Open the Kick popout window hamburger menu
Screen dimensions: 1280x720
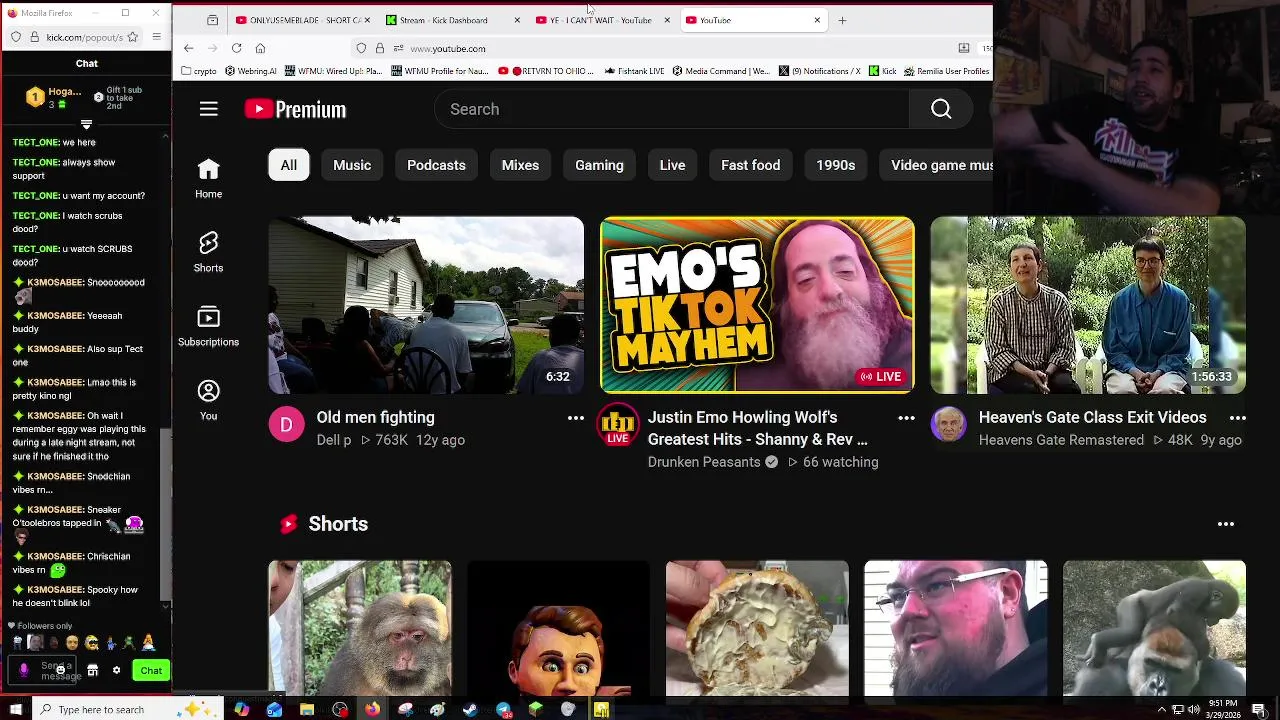[x=156, y=37]
